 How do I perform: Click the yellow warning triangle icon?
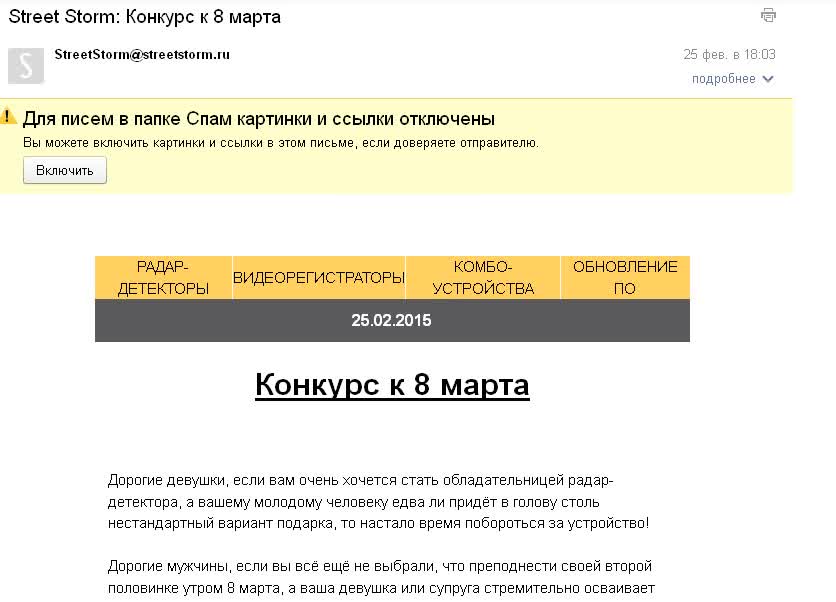pyautogui.click(x=9, y=118)
